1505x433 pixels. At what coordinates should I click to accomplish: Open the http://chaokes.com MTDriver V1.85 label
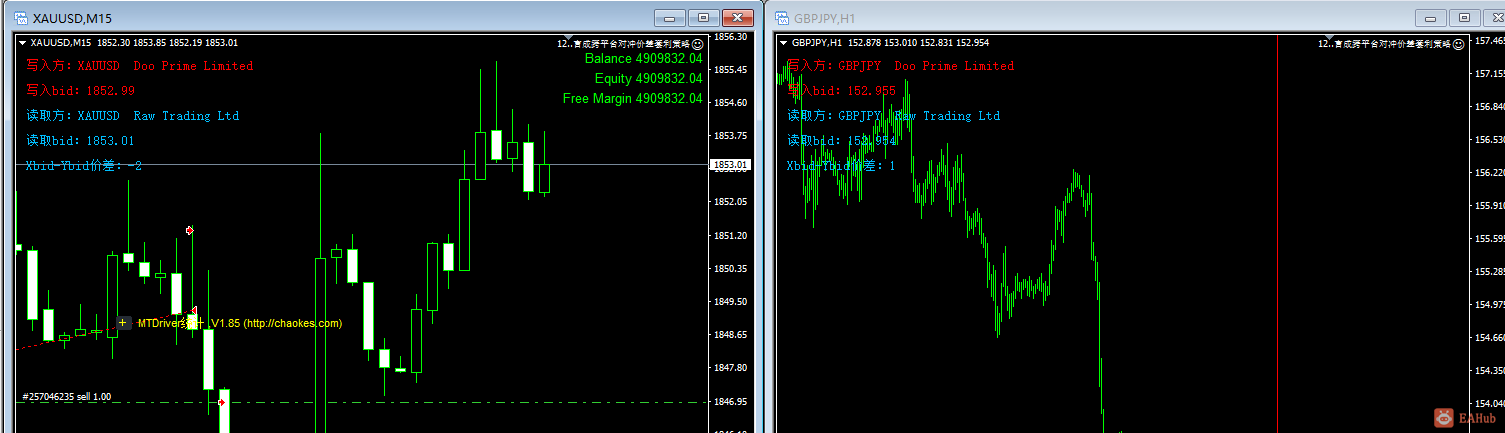240,323
